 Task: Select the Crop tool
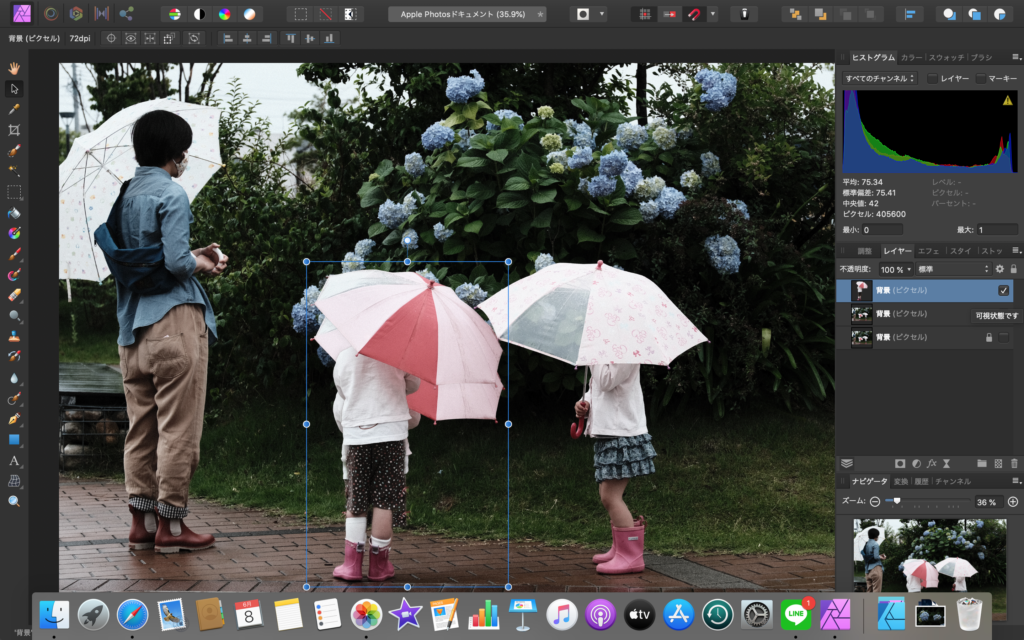coord(13,132)
